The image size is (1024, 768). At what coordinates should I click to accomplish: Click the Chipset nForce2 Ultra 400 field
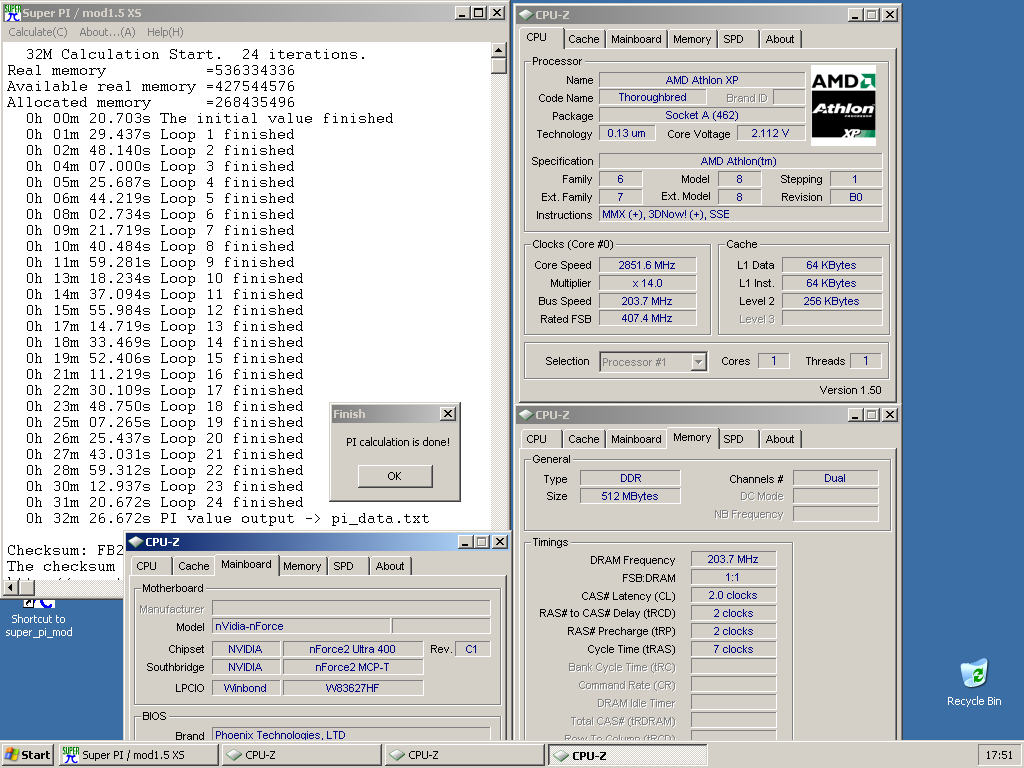coord(353,649)
